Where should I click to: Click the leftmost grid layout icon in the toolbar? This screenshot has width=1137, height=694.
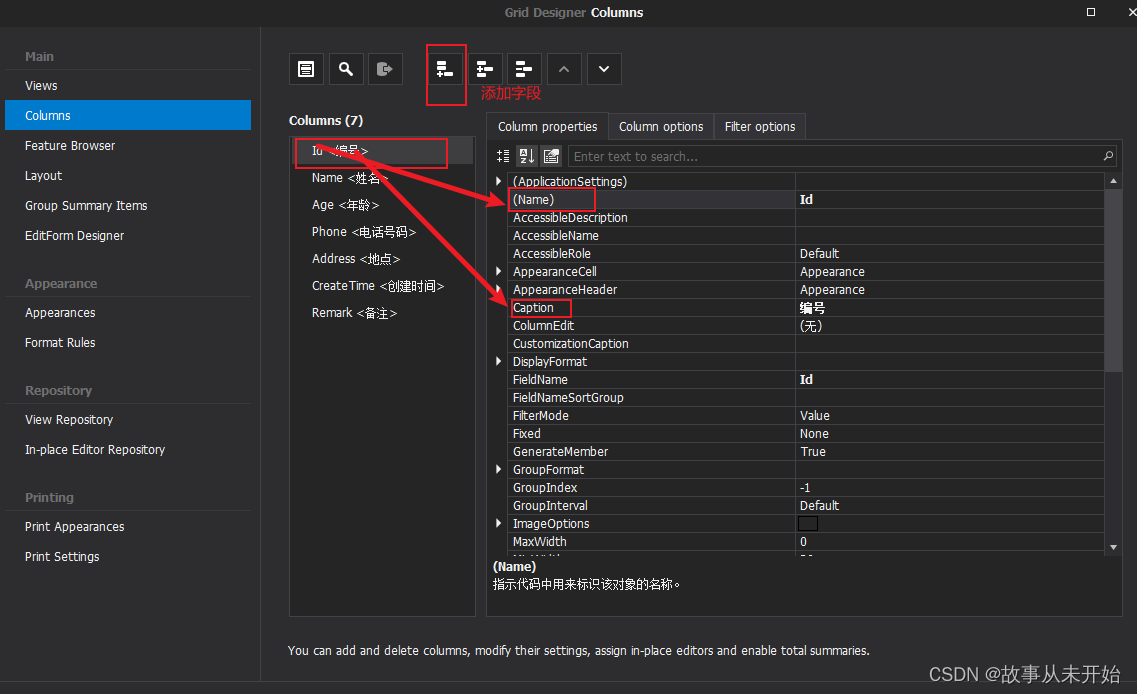click(x=306, y=68)
